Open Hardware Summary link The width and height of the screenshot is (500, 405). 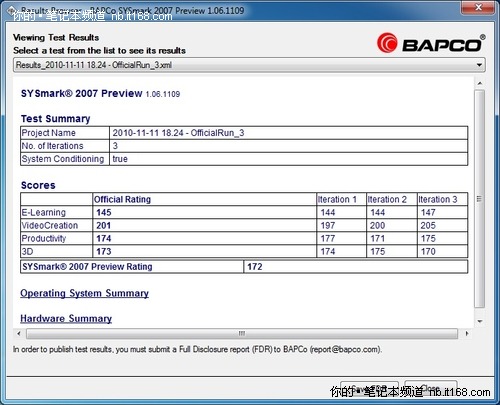pos(66,318)
